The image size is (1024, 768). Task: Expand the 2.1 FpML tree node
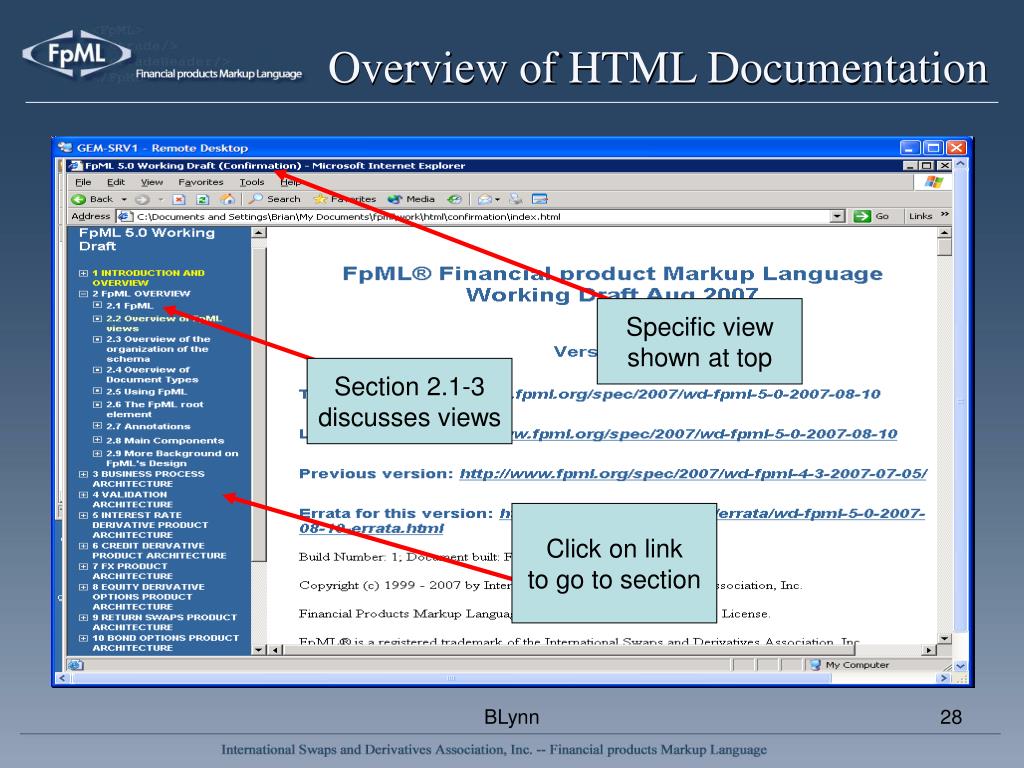coord(97,305)
